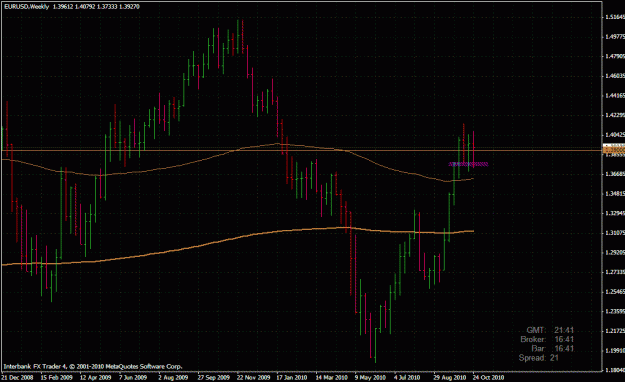Select the orange horizontal price line
Viewport: 625px width, 382px height.
301,150
